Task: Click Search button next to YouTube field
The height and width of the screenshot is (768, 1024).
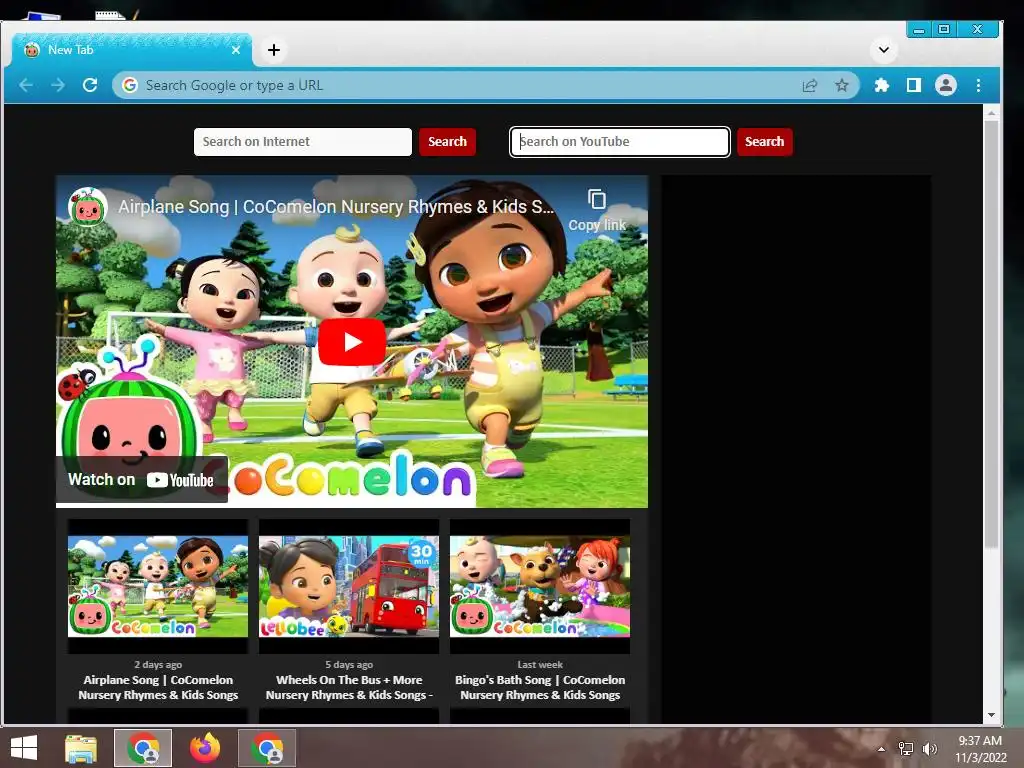Action: [x=765, y=142]
